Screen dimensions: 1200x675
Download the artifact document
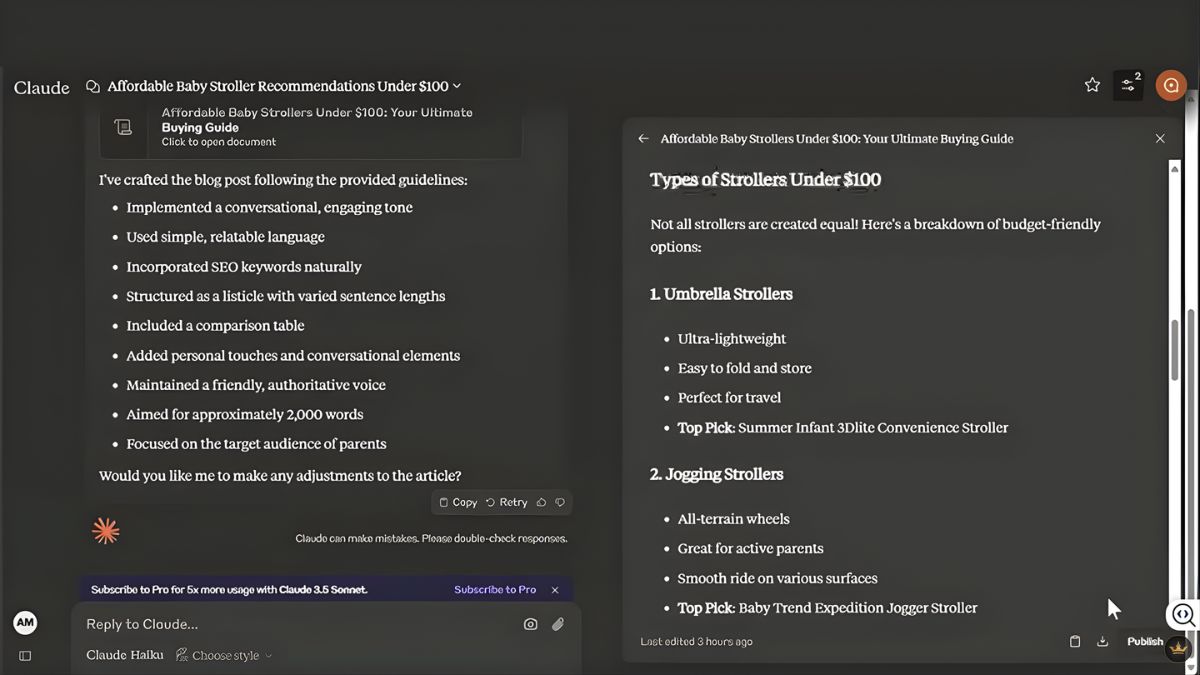(x=1103, y=642)
